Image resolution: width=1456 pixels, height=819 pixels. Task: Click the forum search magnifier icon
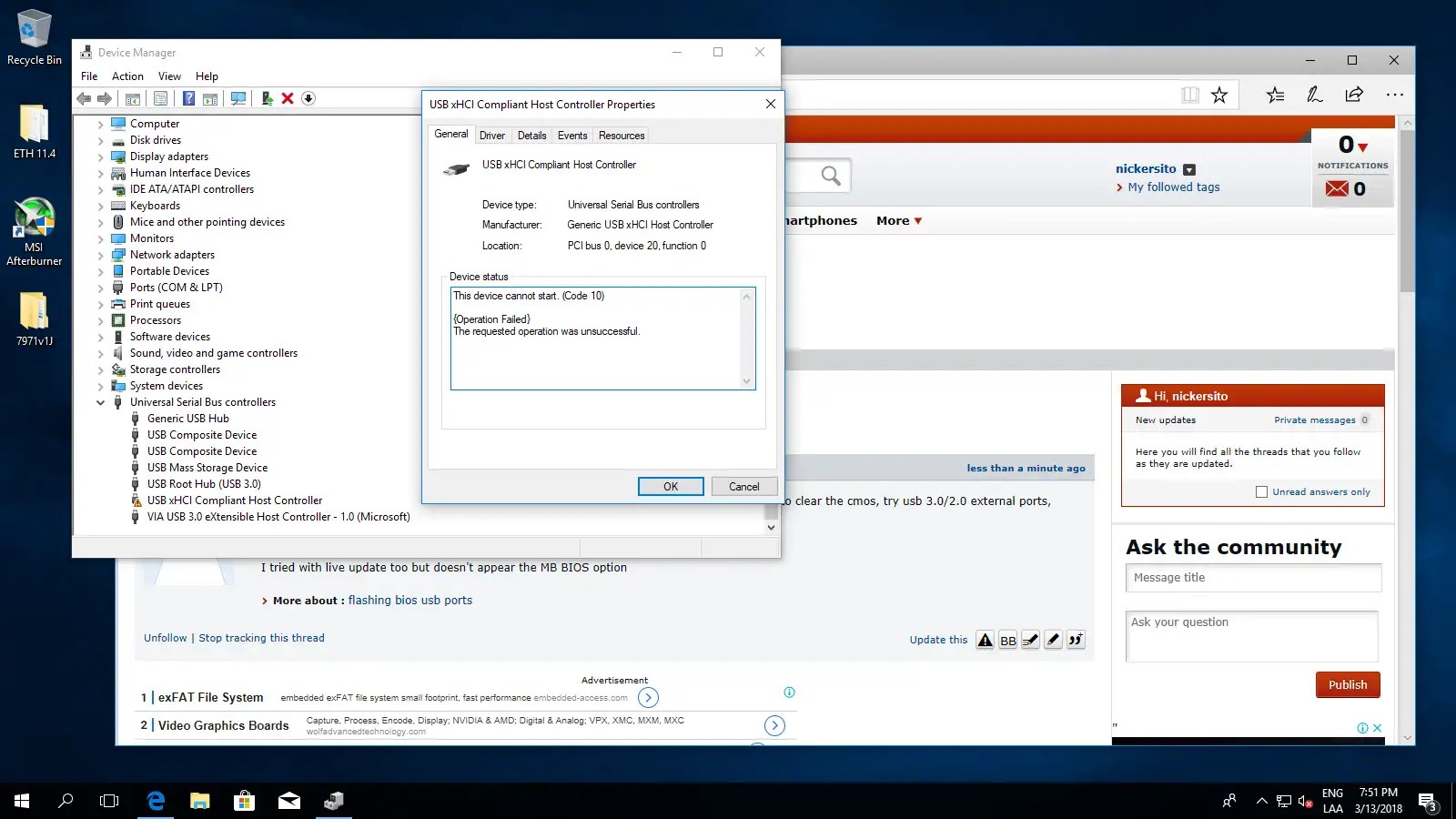831,175
